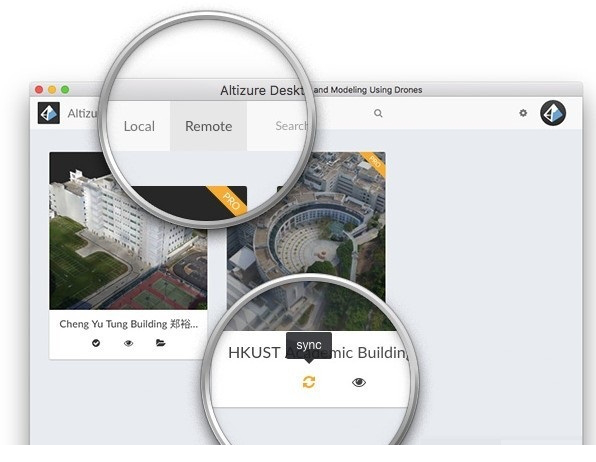Click the orange sync icon under HKUST
Image resolution: width=596 pixels, height=462 pixels.
[x=309, y=382]
